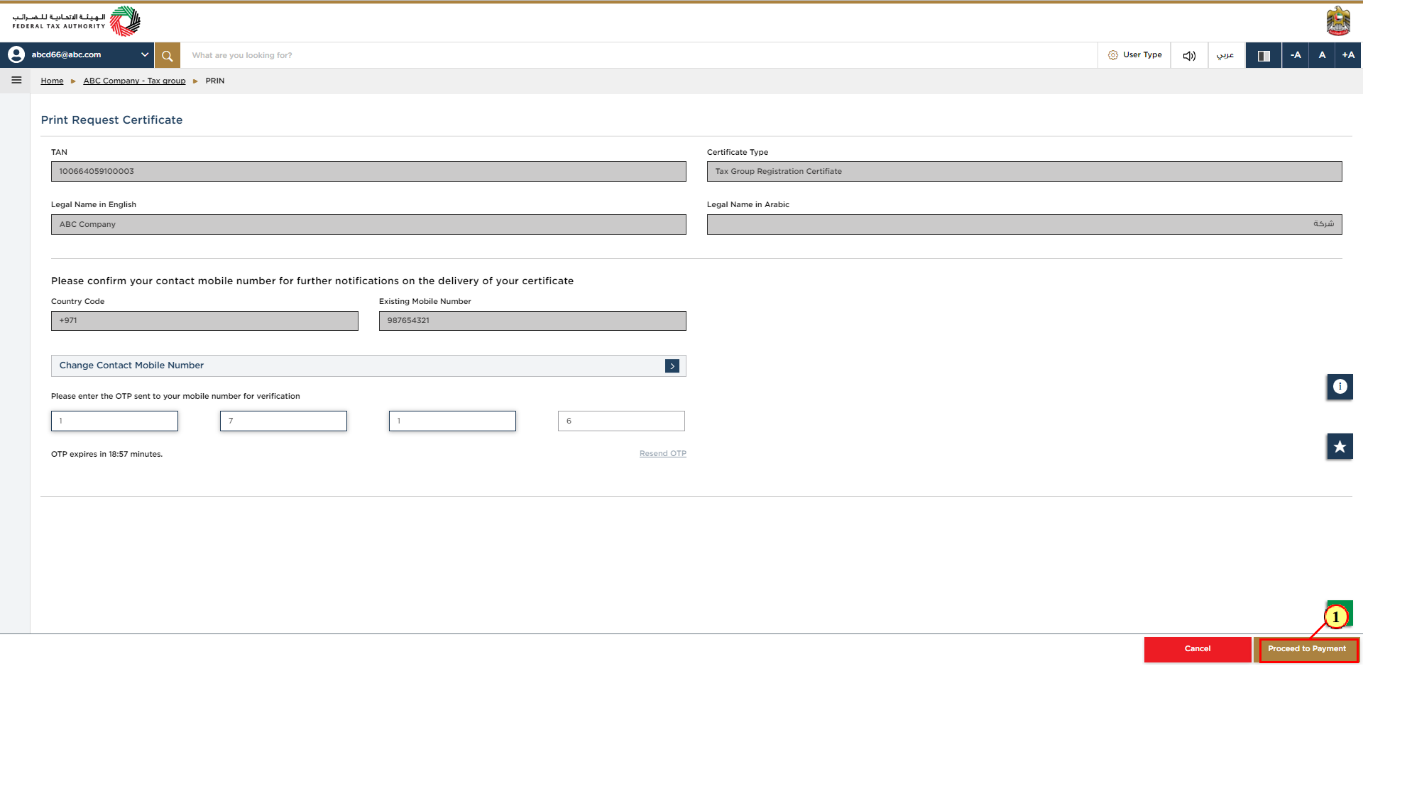Screen dimensions: 1414x801
Task: Click the information 'i' side button
Action: (1340, 386)
